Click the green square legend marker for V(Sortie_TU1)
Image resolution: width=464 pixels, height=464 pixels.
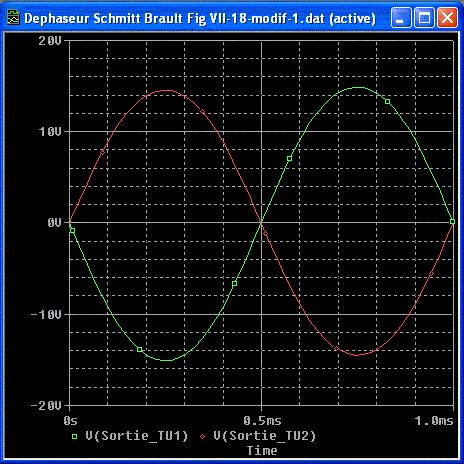point(75,436)
